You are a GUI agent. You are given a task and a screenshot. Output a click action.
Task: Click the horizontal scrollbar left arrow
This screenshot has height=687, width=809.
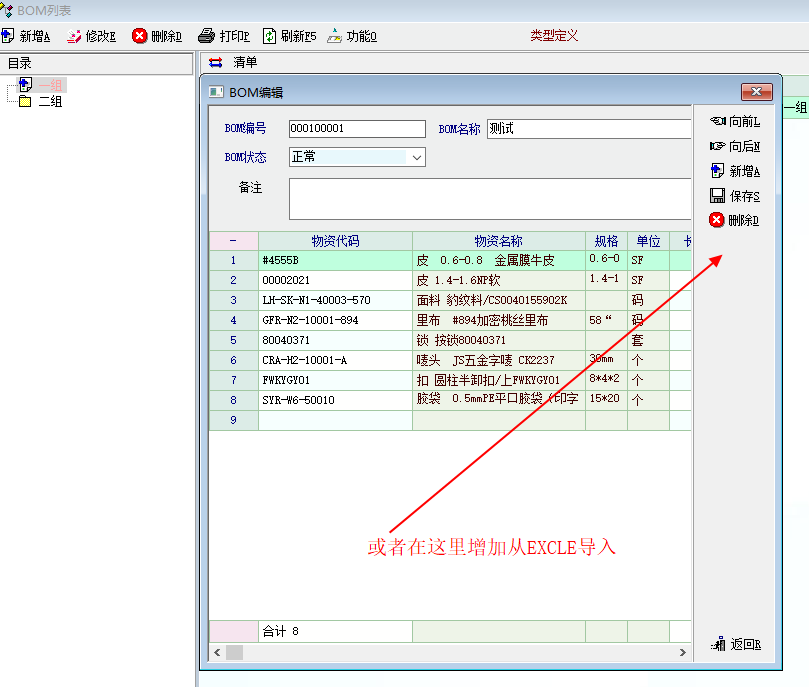click(x=217, y=652)
